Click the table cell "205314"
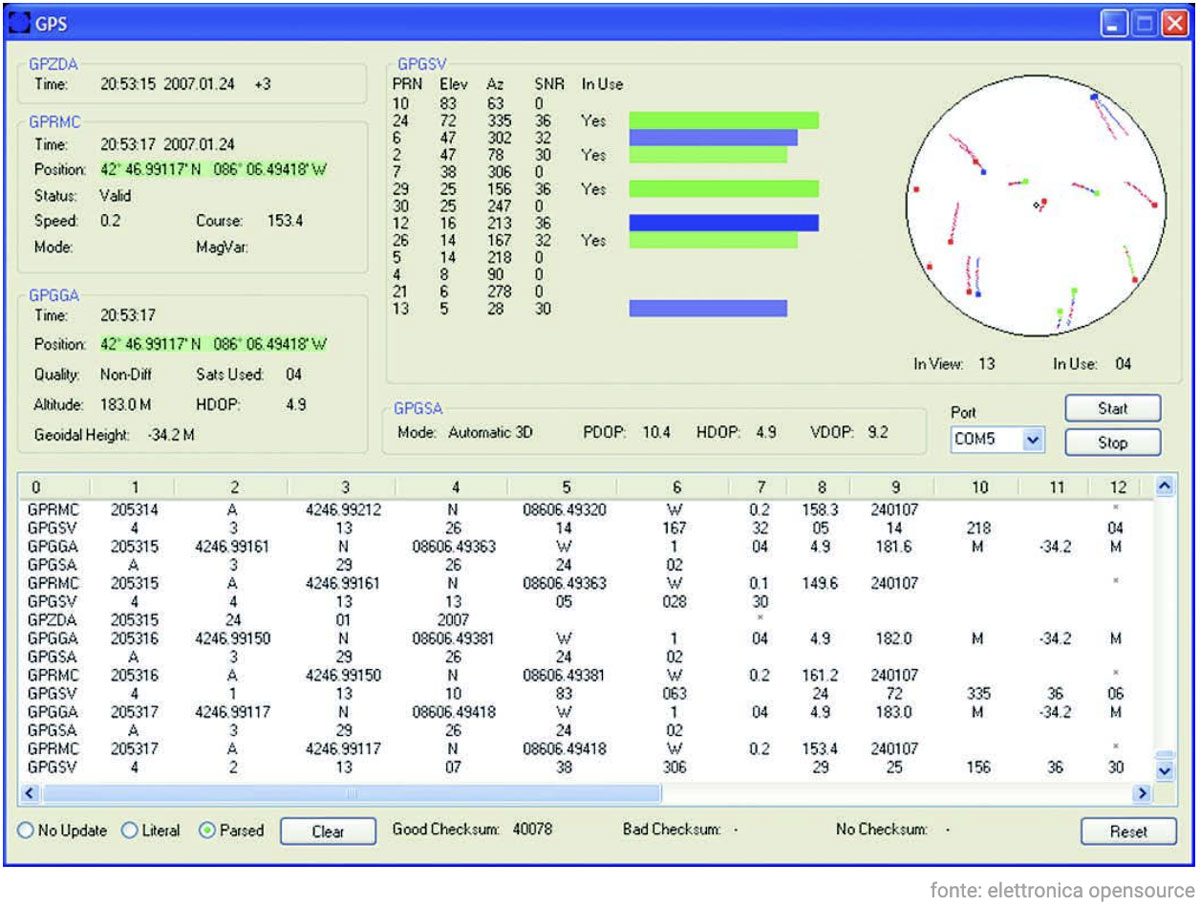The width and height of the screenshot is (1200, 906). point(135,510)
